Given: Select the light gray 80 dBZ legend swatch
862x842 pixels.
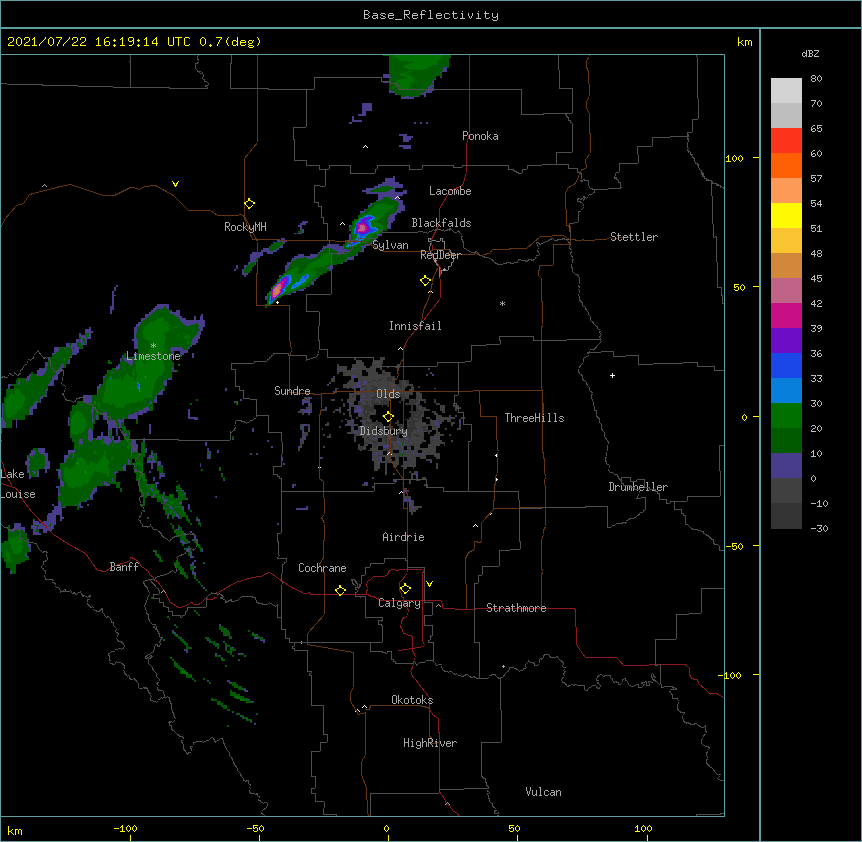Looking at the screenshot, I should [x=786, y=90].
